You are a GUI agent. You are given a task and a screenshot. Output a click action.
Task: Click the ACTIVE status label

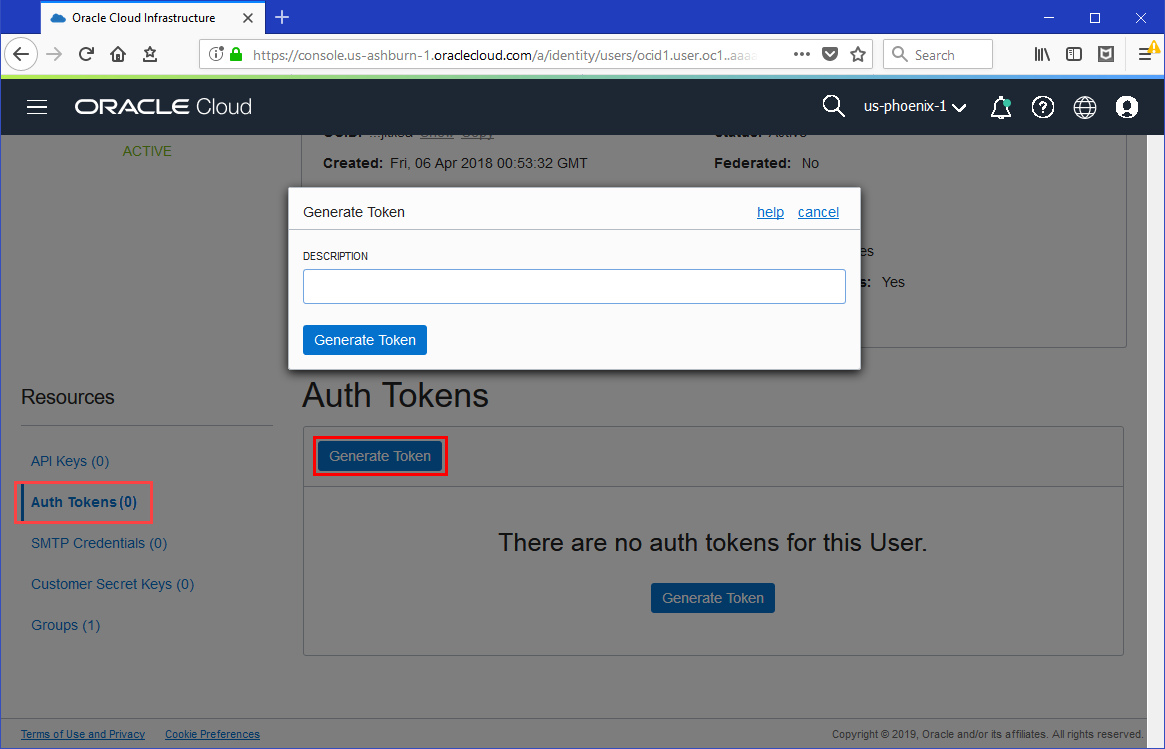[147, 152]
